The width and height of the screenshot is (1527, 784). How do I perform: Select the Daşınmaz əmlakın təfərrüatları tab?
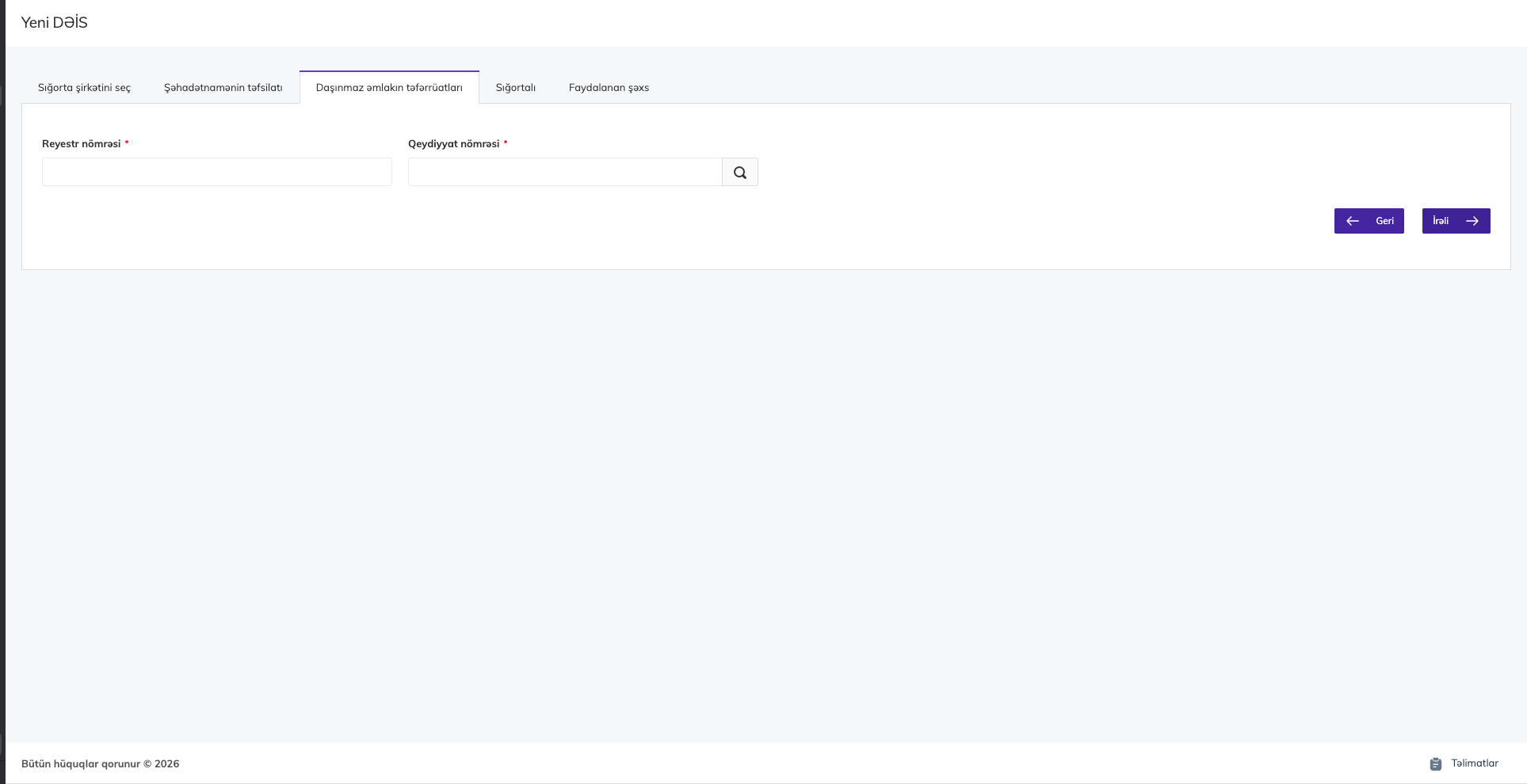(389, 88)
